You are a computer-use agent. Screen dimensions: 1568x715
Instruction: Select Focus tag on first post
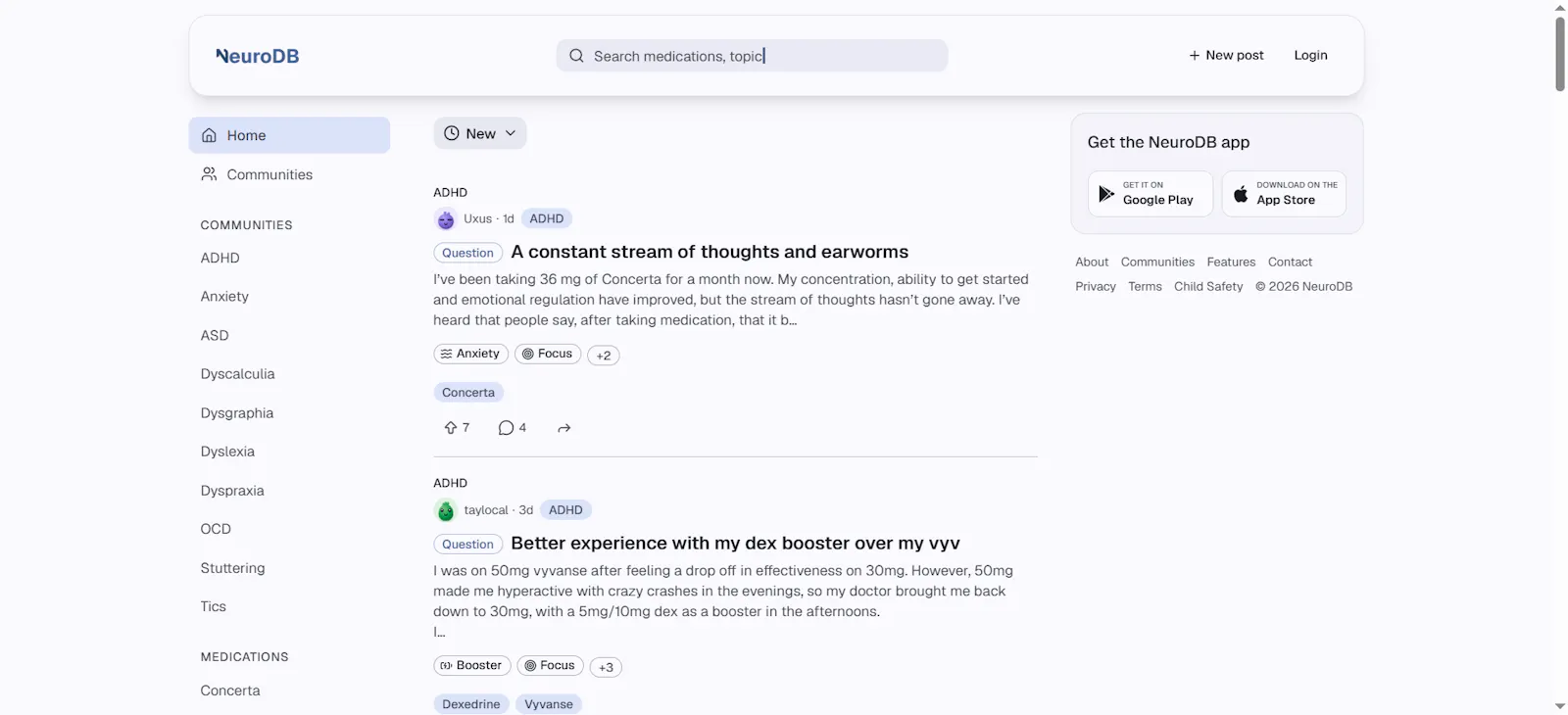coord(548,354)
